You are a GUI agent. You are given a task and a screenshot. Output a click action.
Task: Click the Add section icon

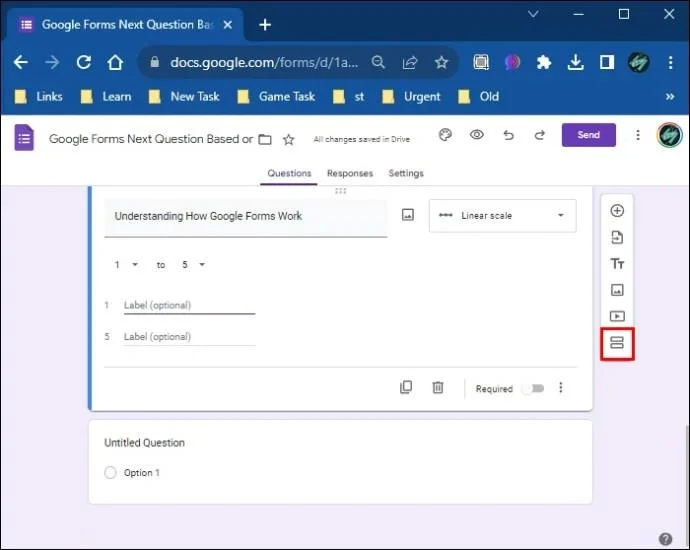pos(617,343)
